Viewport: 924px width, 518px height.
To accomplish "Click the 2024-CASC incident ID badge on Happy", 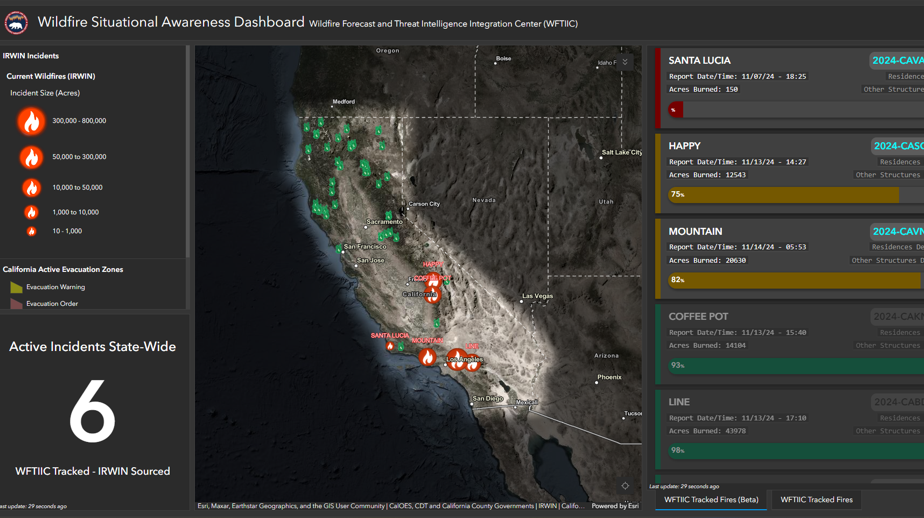I will click(x=898, y=146).
